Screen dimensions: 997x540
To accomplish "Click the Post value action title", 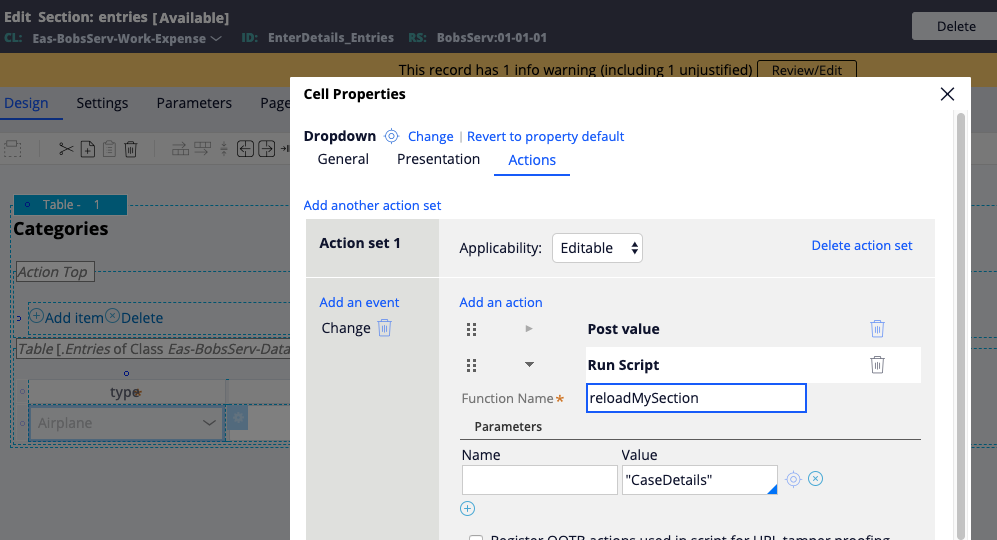I will pos(623,329).
